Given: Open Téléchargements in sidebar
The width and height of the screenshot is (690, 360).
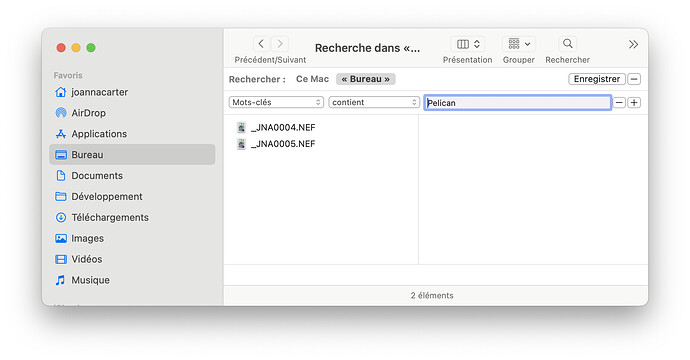Looking at the screenshot, I should 132,217.
